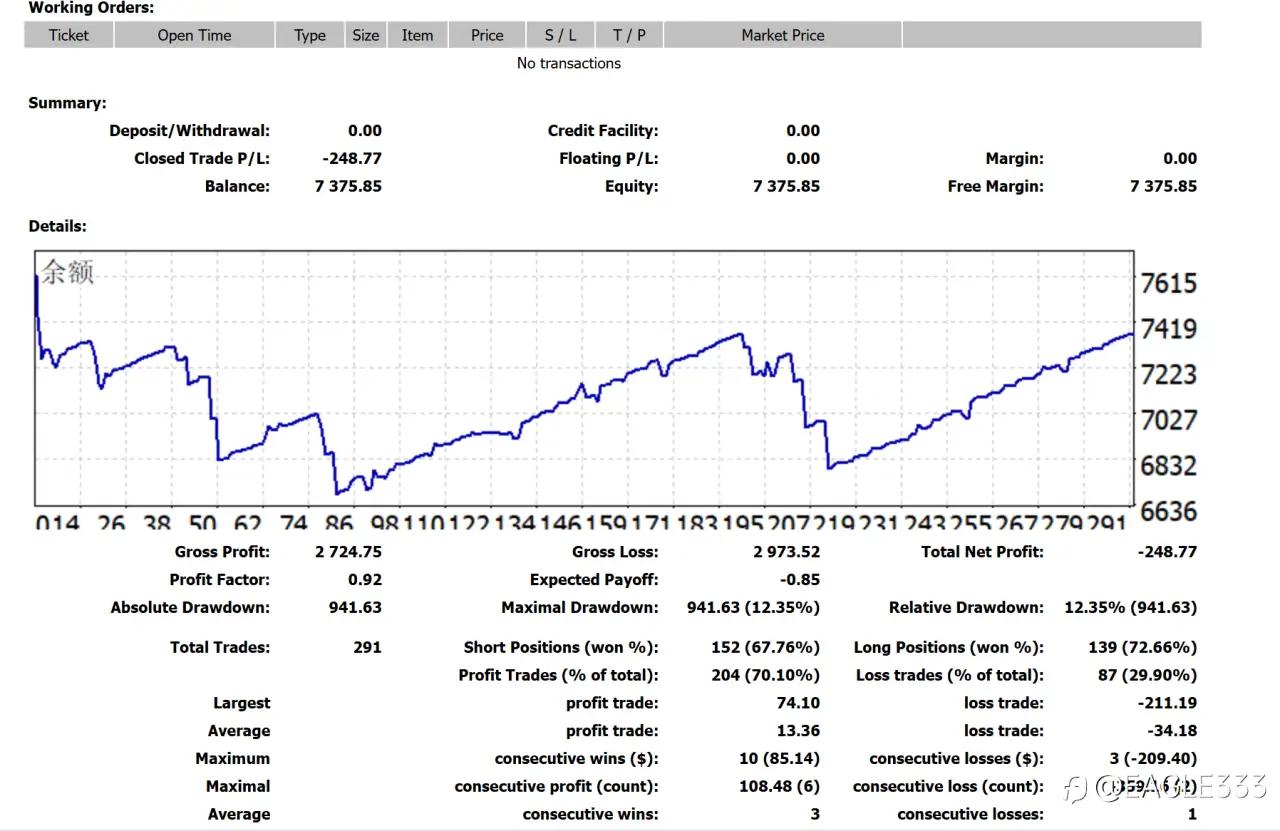Click the Profit Factor value 0.92
Image resolution: width=1280 pixels, height=831 pixels.
(365, 580)
